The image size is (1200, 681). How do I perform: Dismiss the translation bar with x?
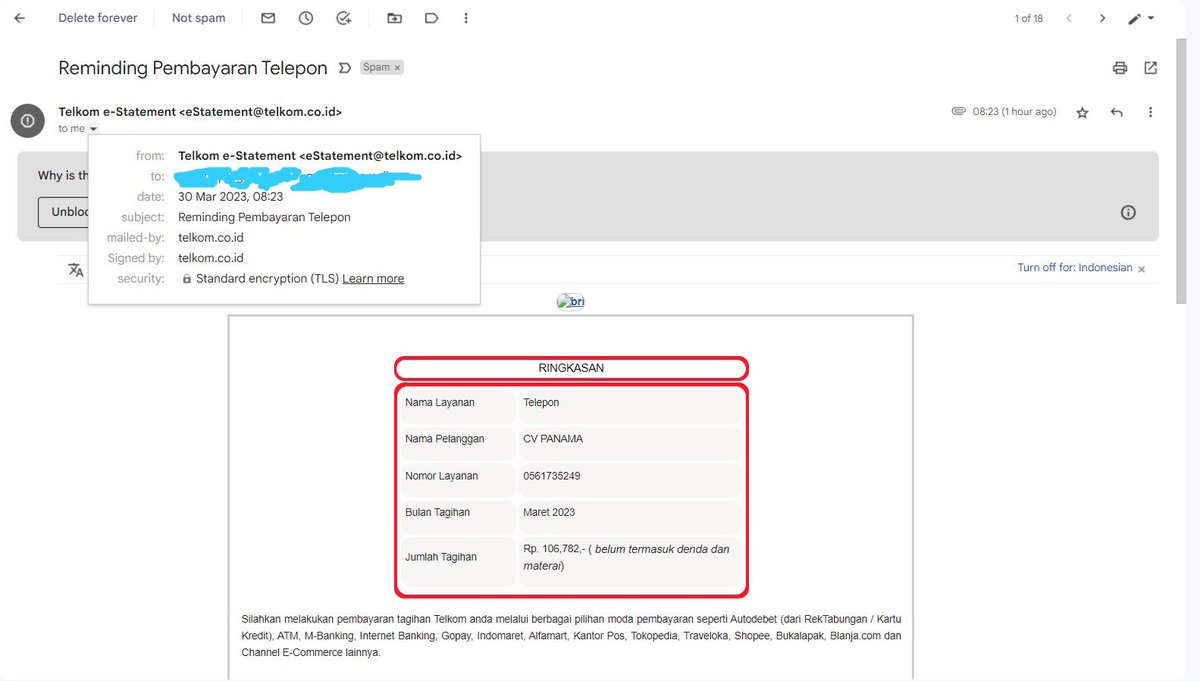1141,269
